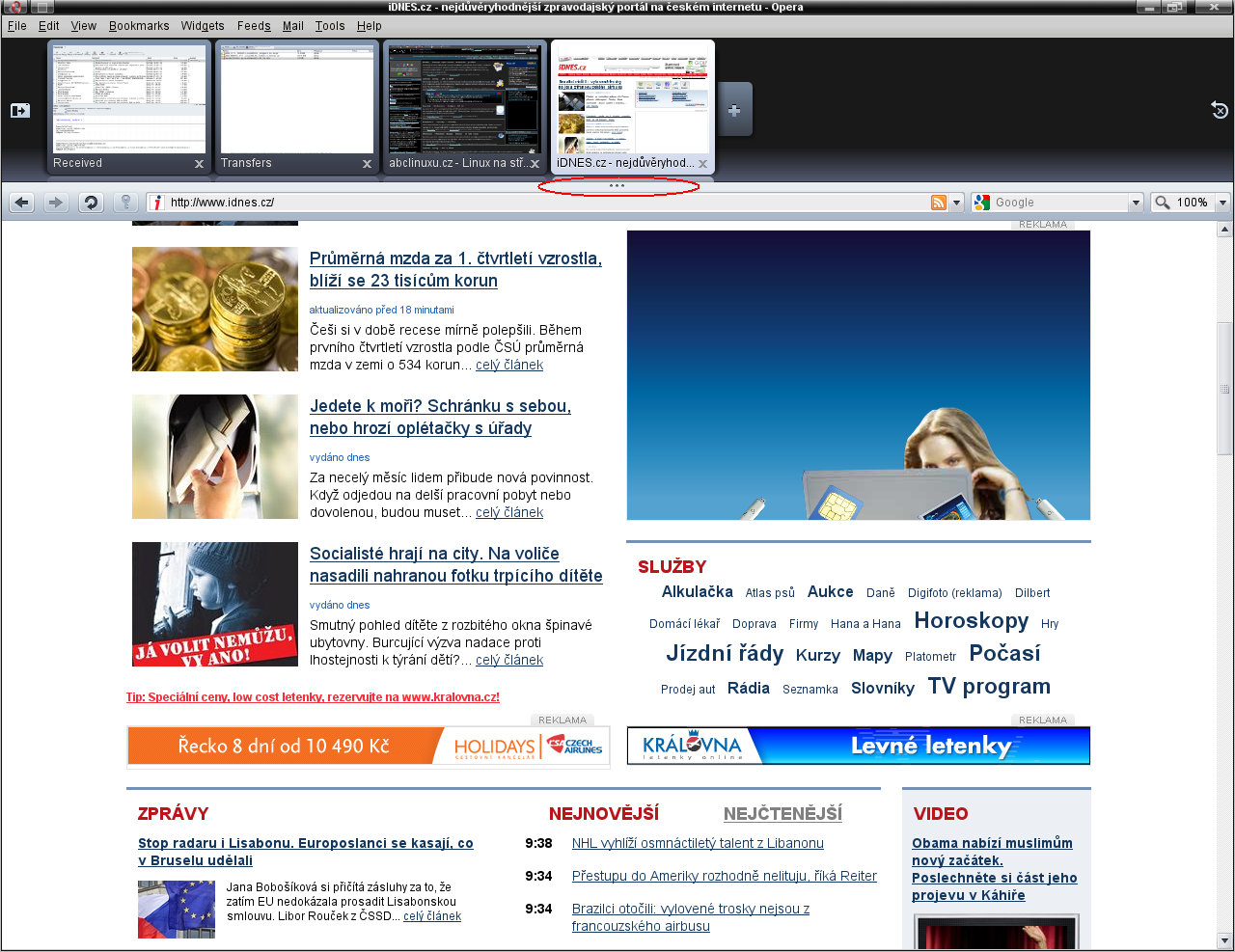Close the abclinuxu.cz tab
This screenshot has height=952, width=1235.
point(535,164)
